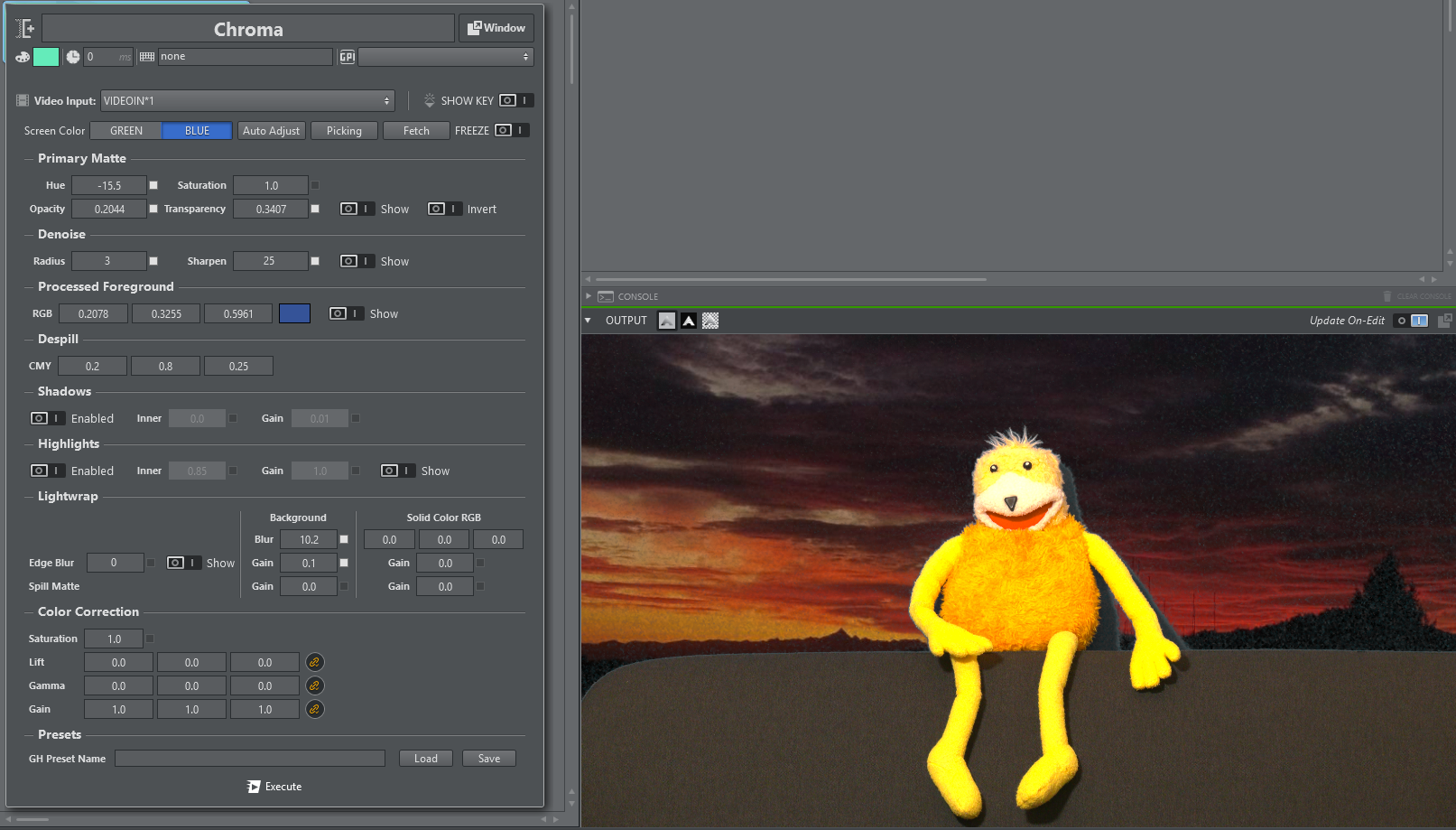Toggle the checkbox next to Opacity

point(153,209)
